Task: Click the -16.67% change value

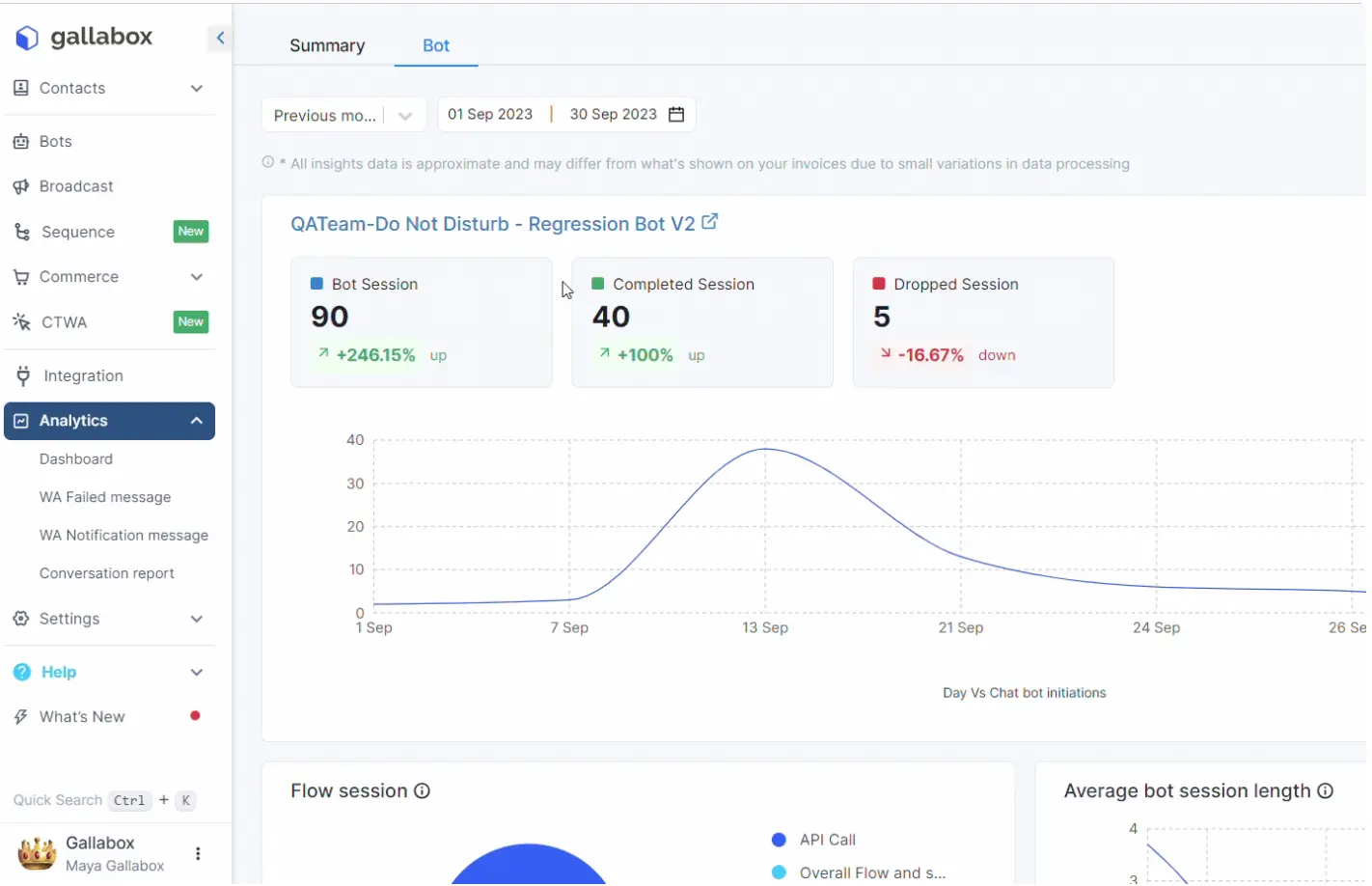Action: point(931,355)
